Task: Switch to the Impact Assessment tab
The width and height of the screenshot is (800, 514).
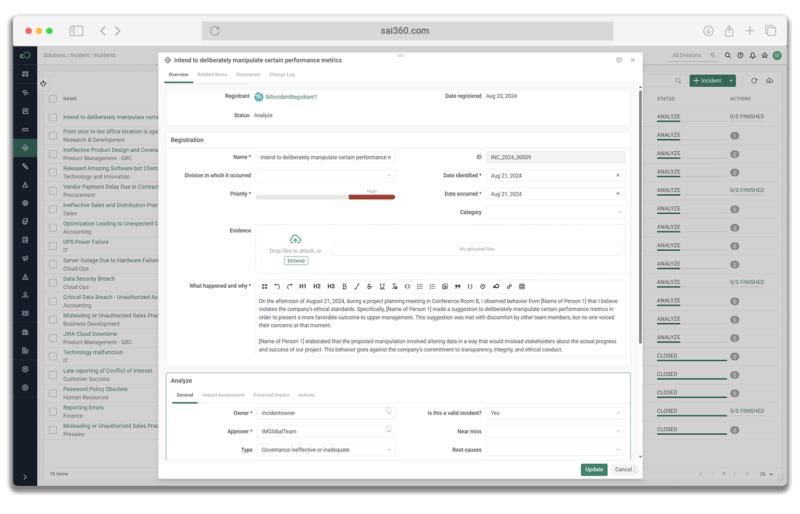Action: click(223, 395)
